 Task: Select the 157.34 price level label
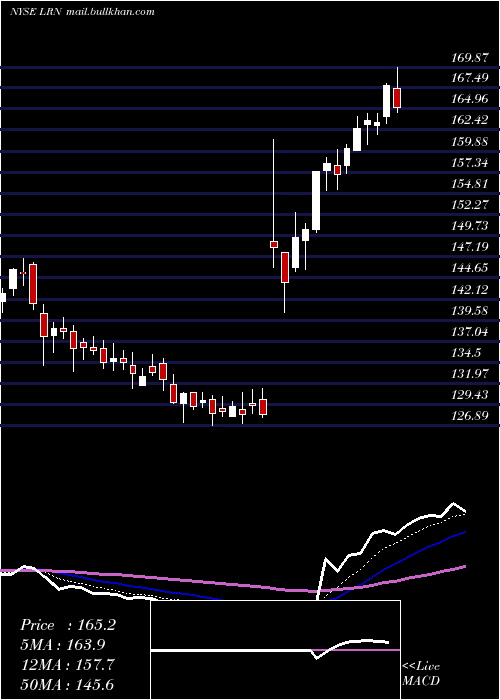[469, 162]
